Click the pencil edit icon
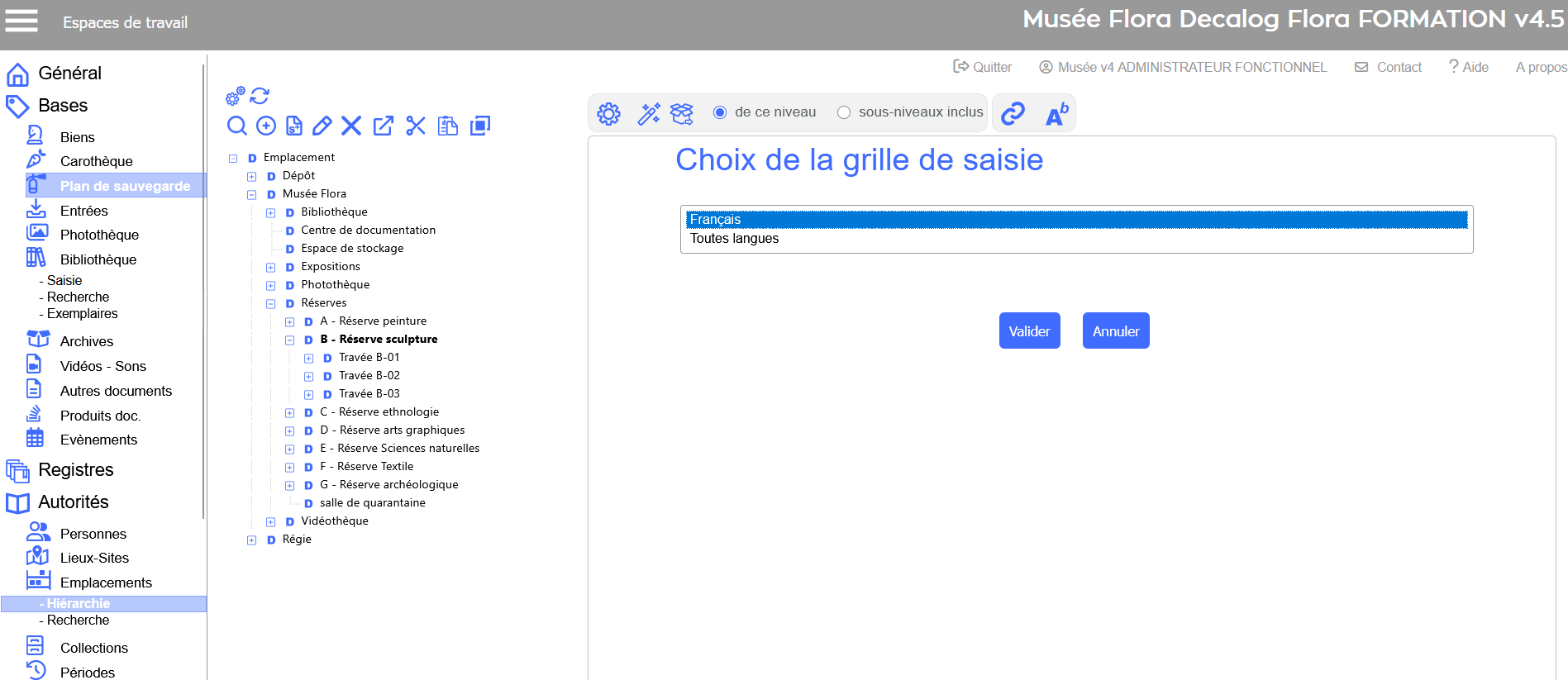The width and height of the screenshot is (1568, 680). tap(322, 126)
